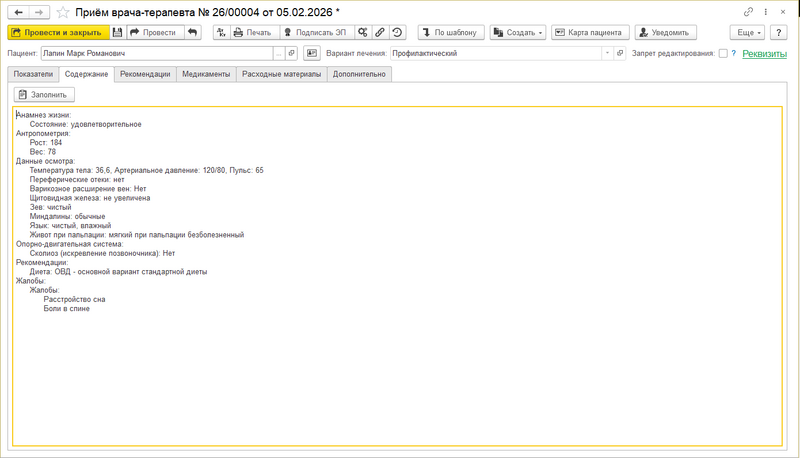Click the debit-credit movements icon
This screenshot has height=458, width=800.
221,32
